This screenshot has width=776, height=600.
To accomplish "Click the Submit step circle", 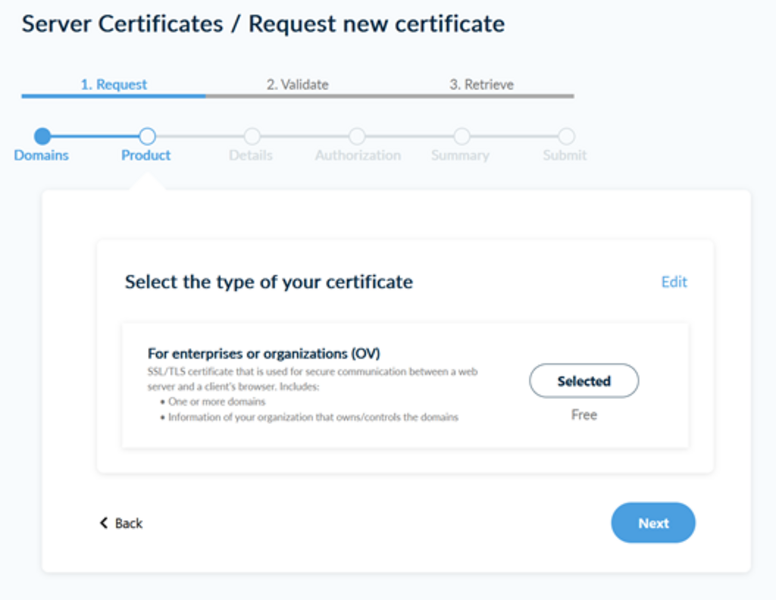I will click(x=566, y=136).
